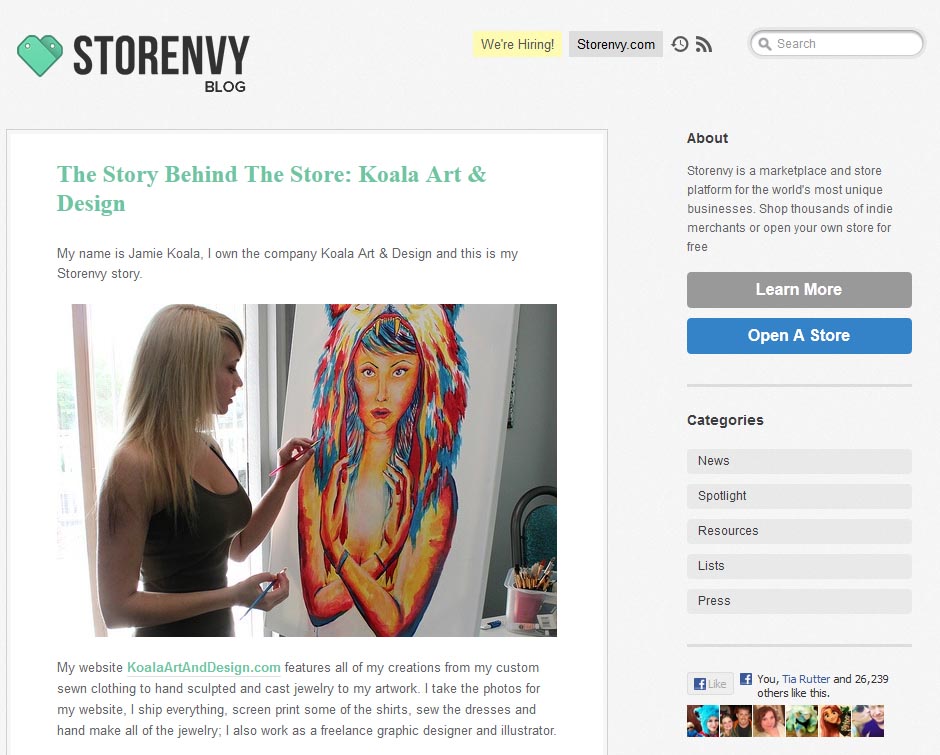Click the Learn More button

(799, 290)
